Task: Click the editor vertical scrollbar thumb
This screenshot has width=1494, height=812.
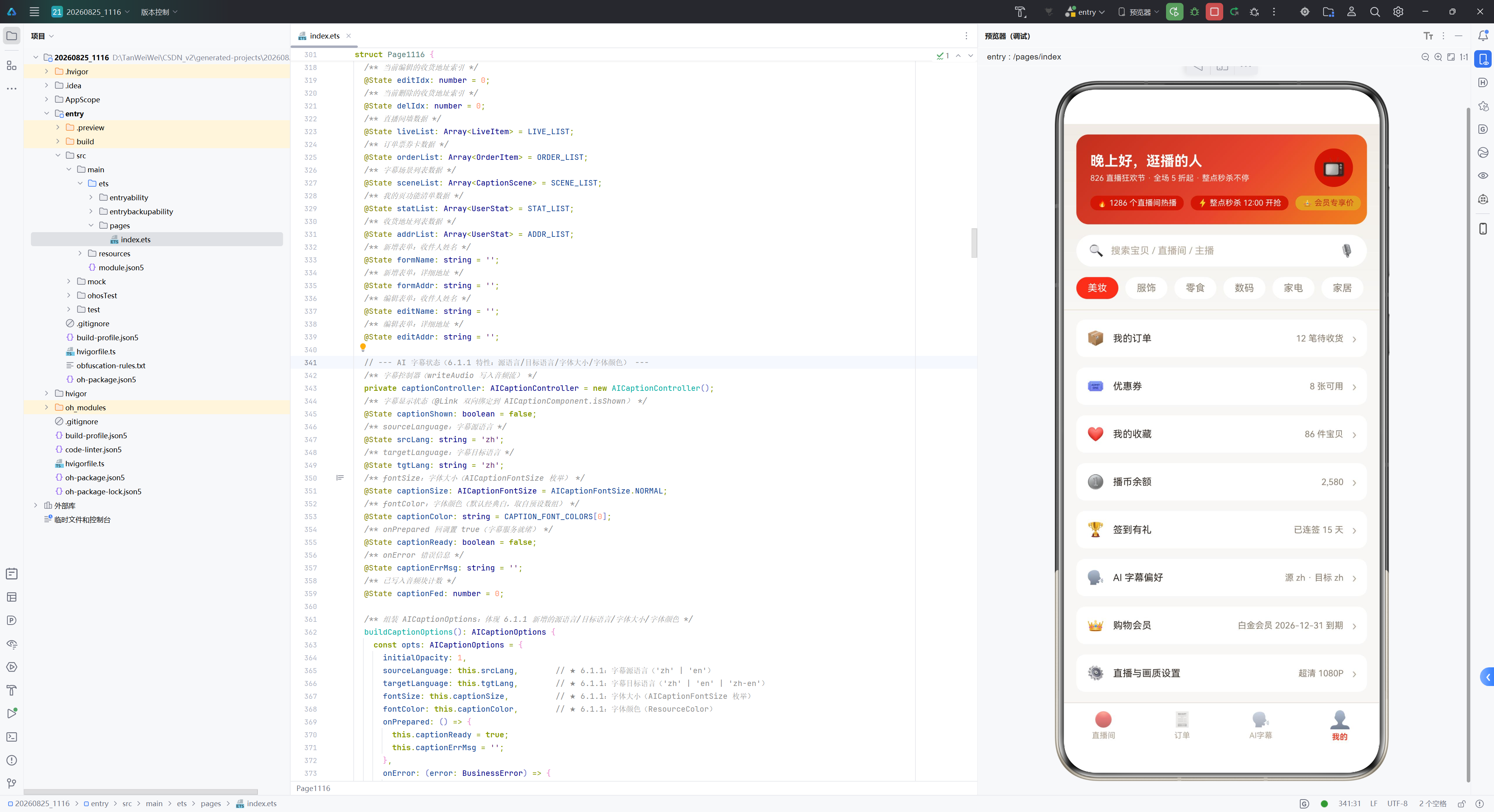Action: (974, 243)
